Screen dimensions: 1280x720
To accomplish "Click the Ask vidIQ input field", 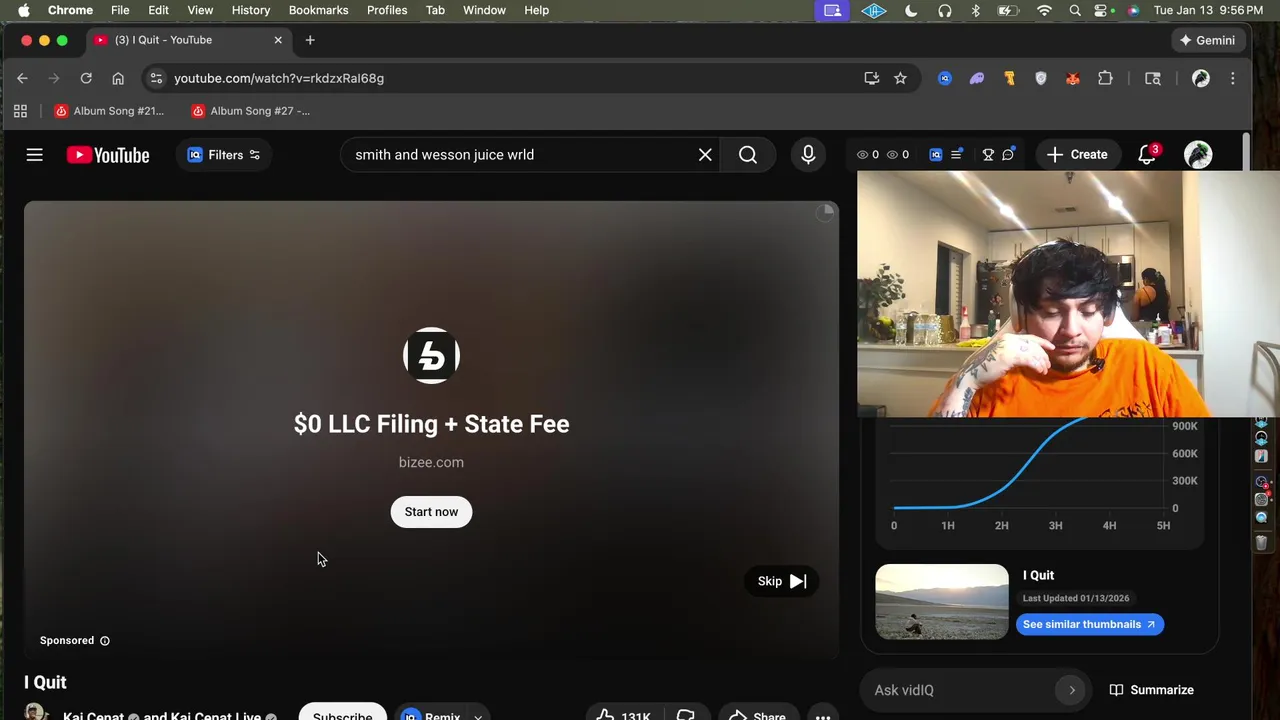I will [960, 690].
